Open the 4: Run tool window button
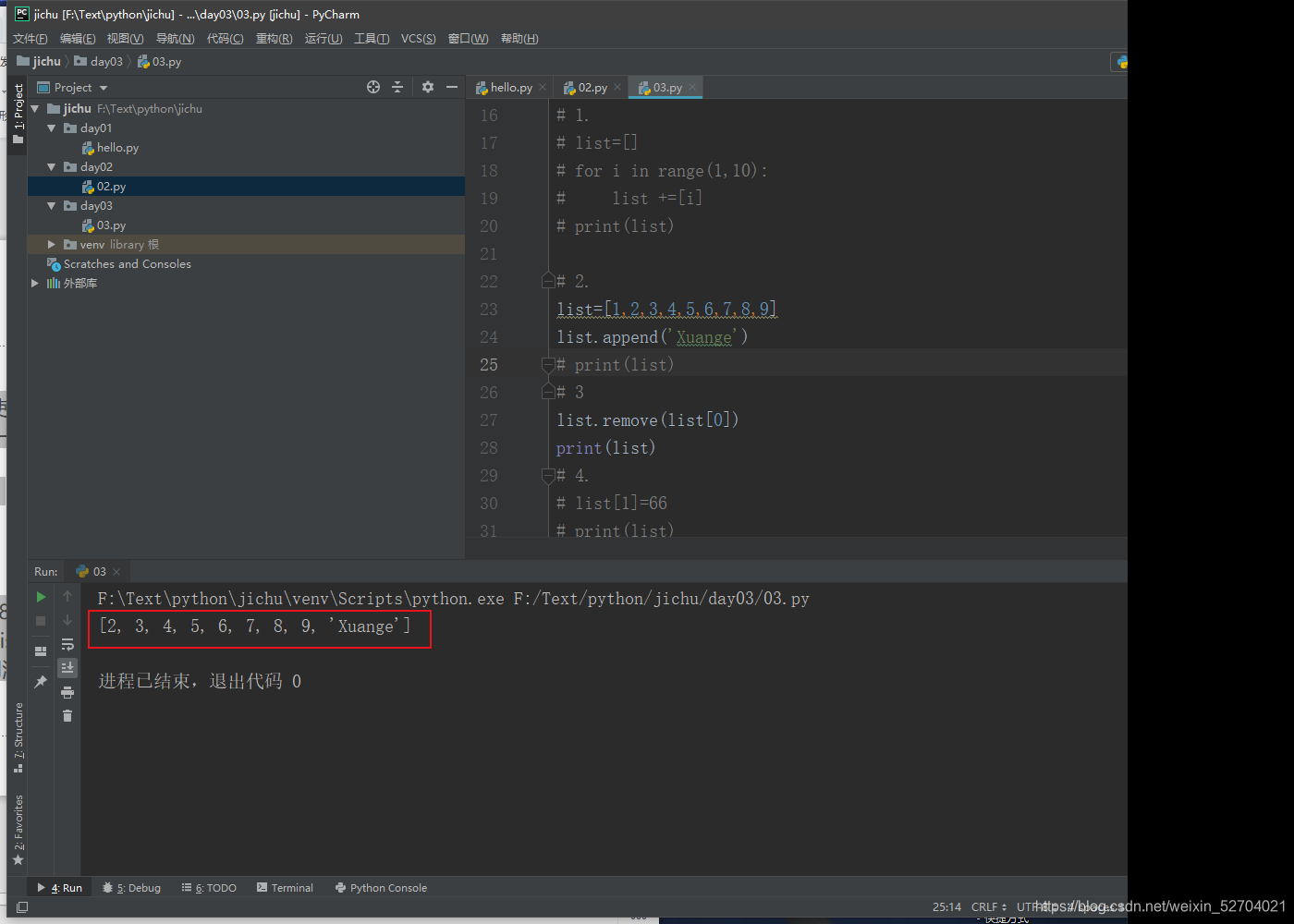Screen dimensions: 1294x924 point(60,888)
